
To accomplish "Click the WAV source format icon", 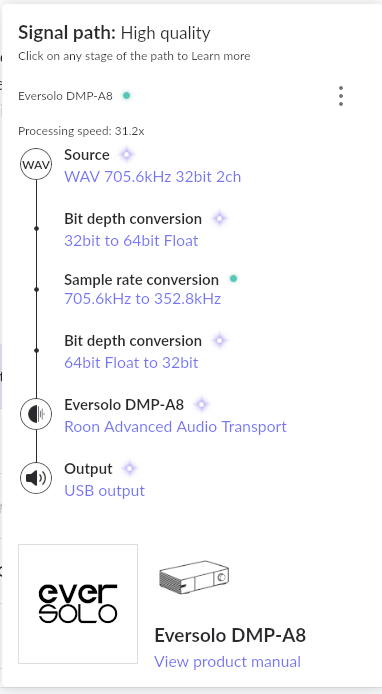I will click(x=36, y=164).
